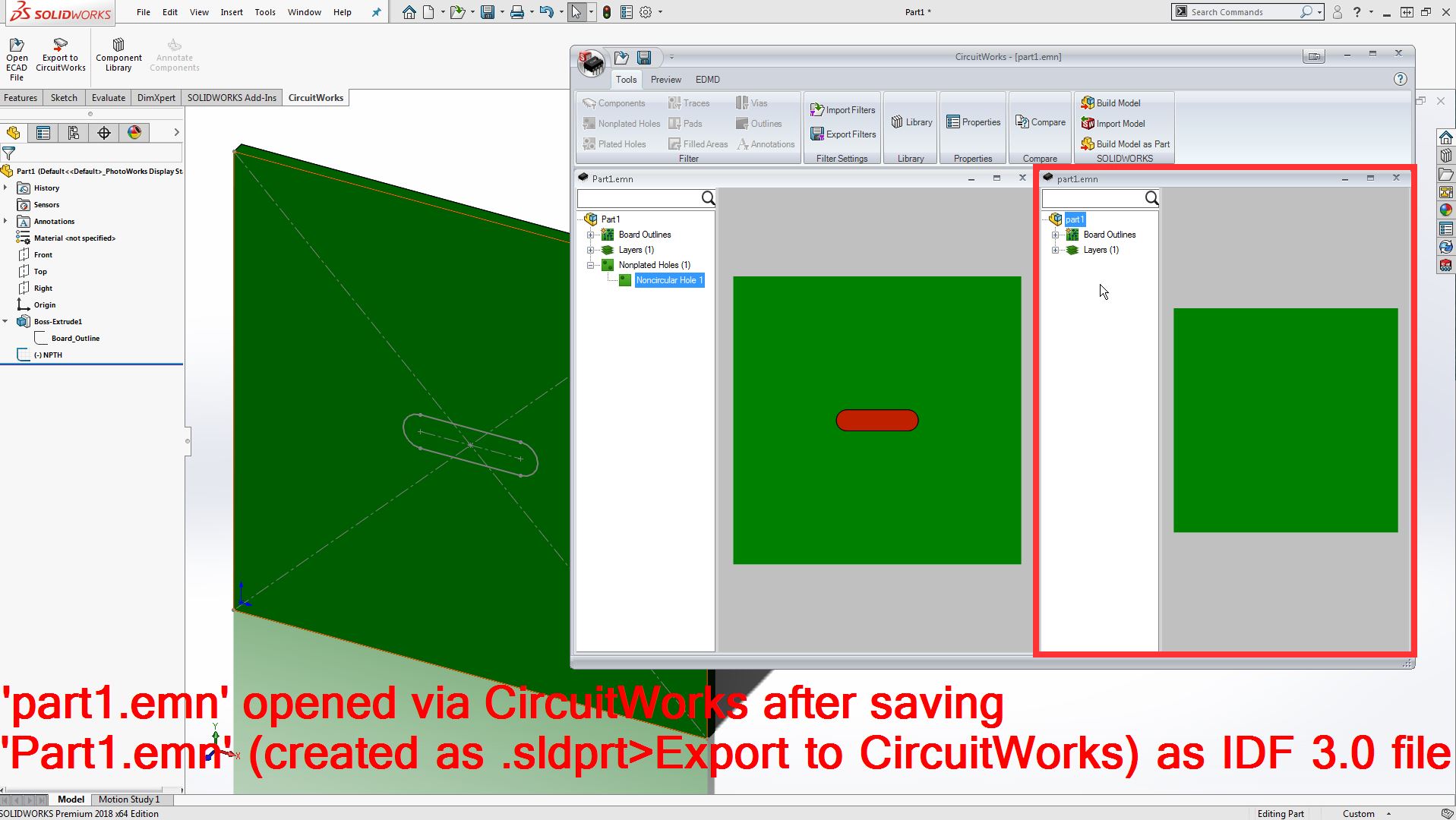Expand Layers (1) in part1.emn right tree
The width and height of the screenshot is (1456, 820).
[x=1055, y=250]
